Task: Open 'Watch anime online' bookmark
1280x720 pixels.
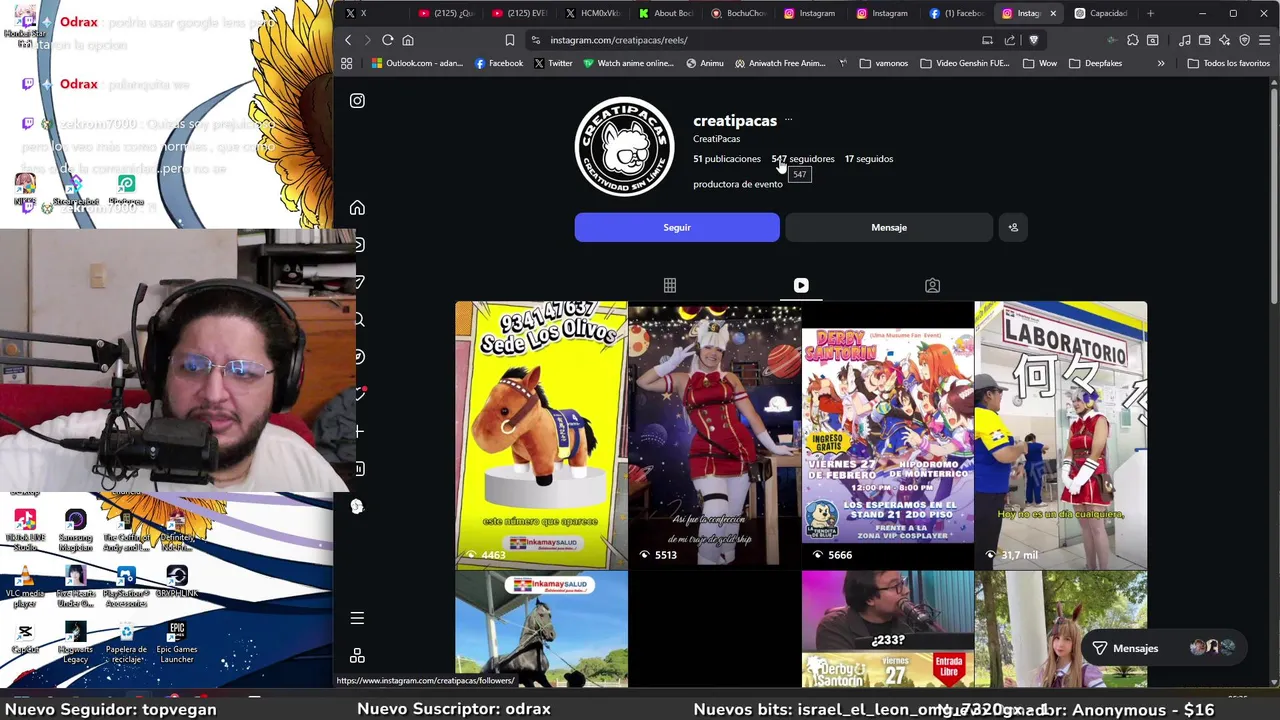Action: point(628,63)
